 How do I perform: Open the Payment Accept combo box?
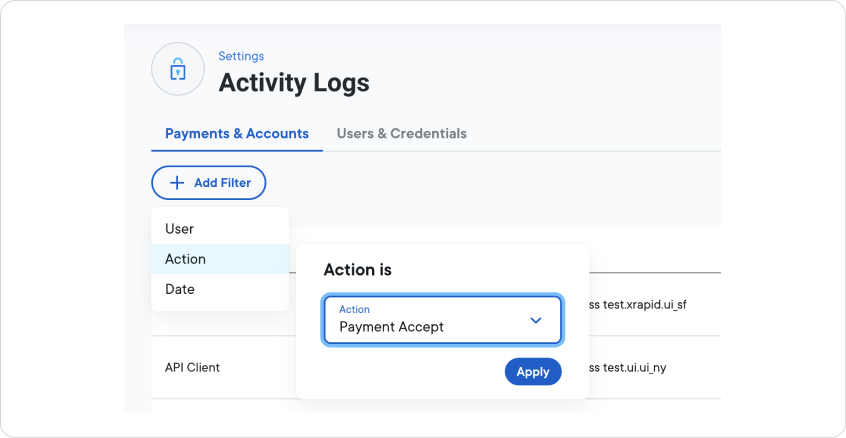[x=430, y=320]
